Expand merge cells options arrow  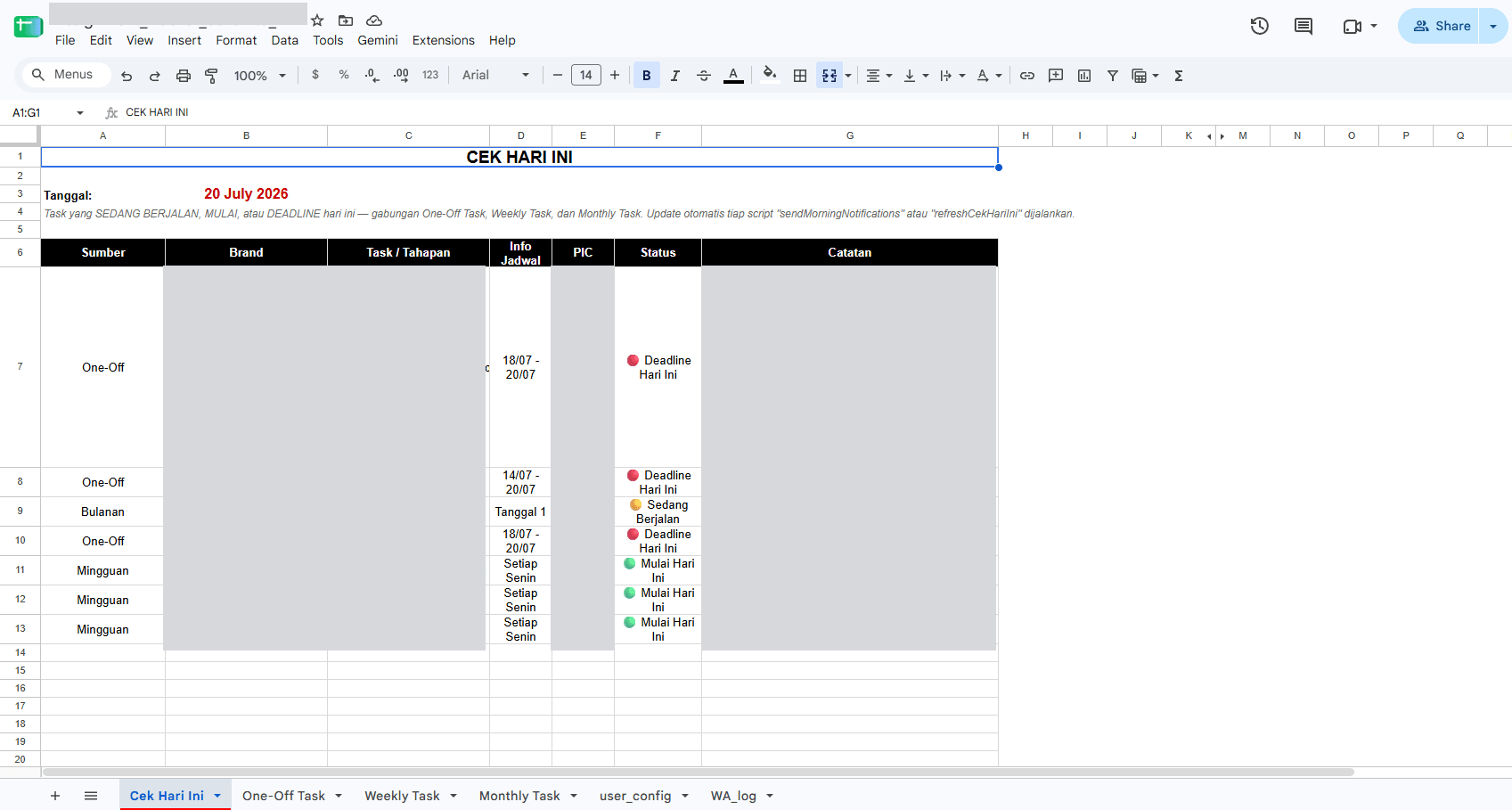[x=848, y=76]
